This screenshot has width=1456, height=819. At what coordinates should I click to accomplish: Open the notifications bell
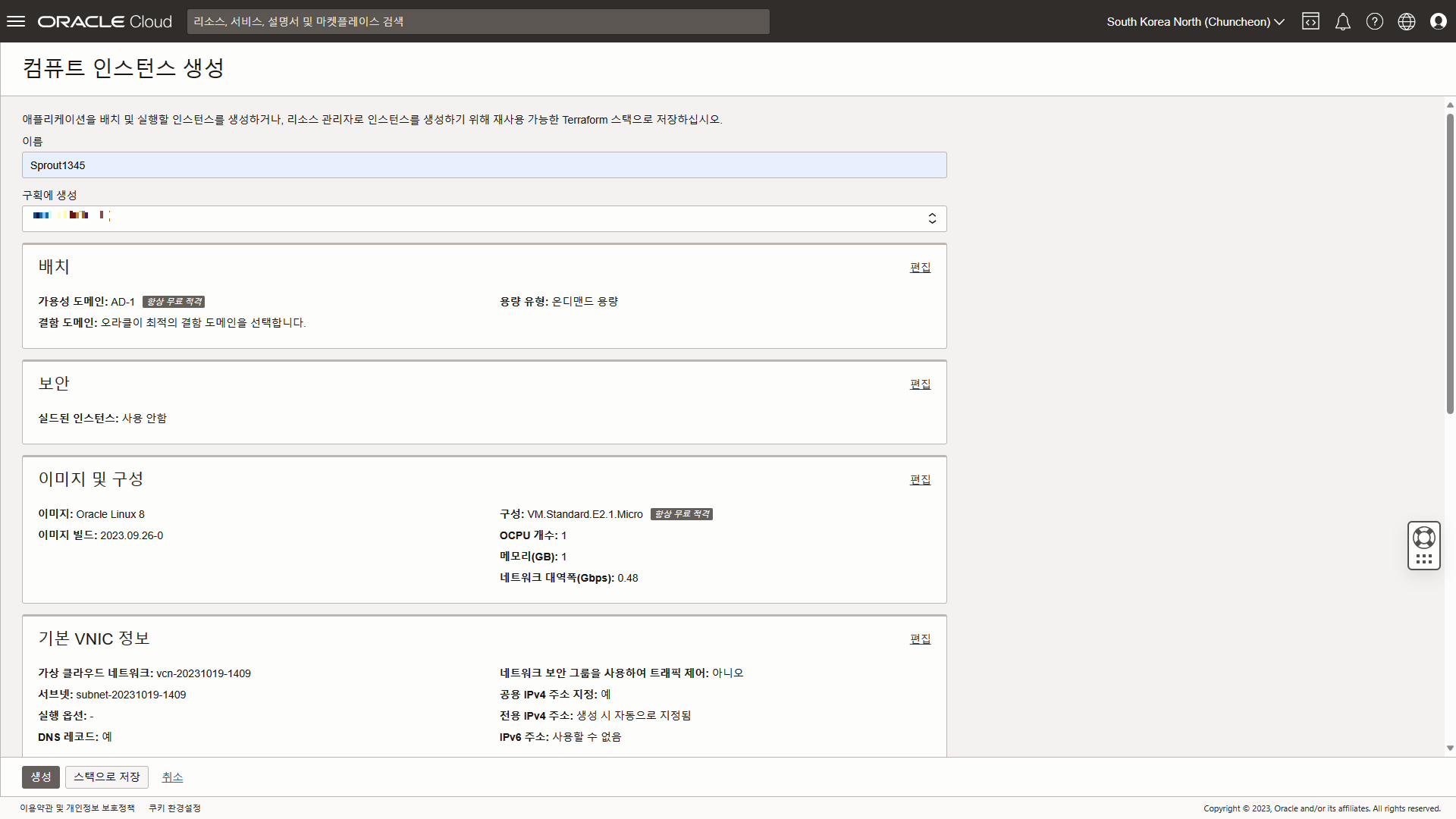coord(1342,21)
